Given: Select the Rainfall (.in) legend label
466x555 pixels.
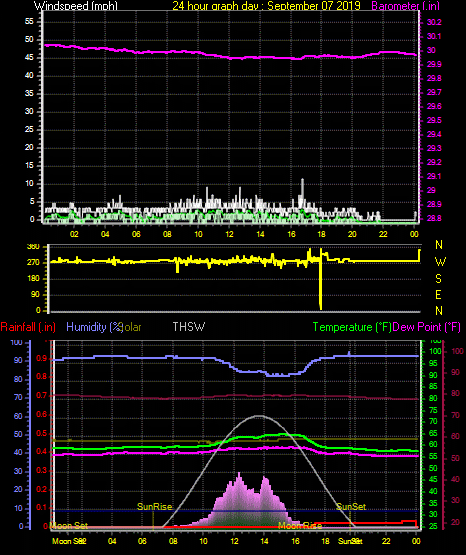Looking at the screenshot, I should tap(28, 327).
